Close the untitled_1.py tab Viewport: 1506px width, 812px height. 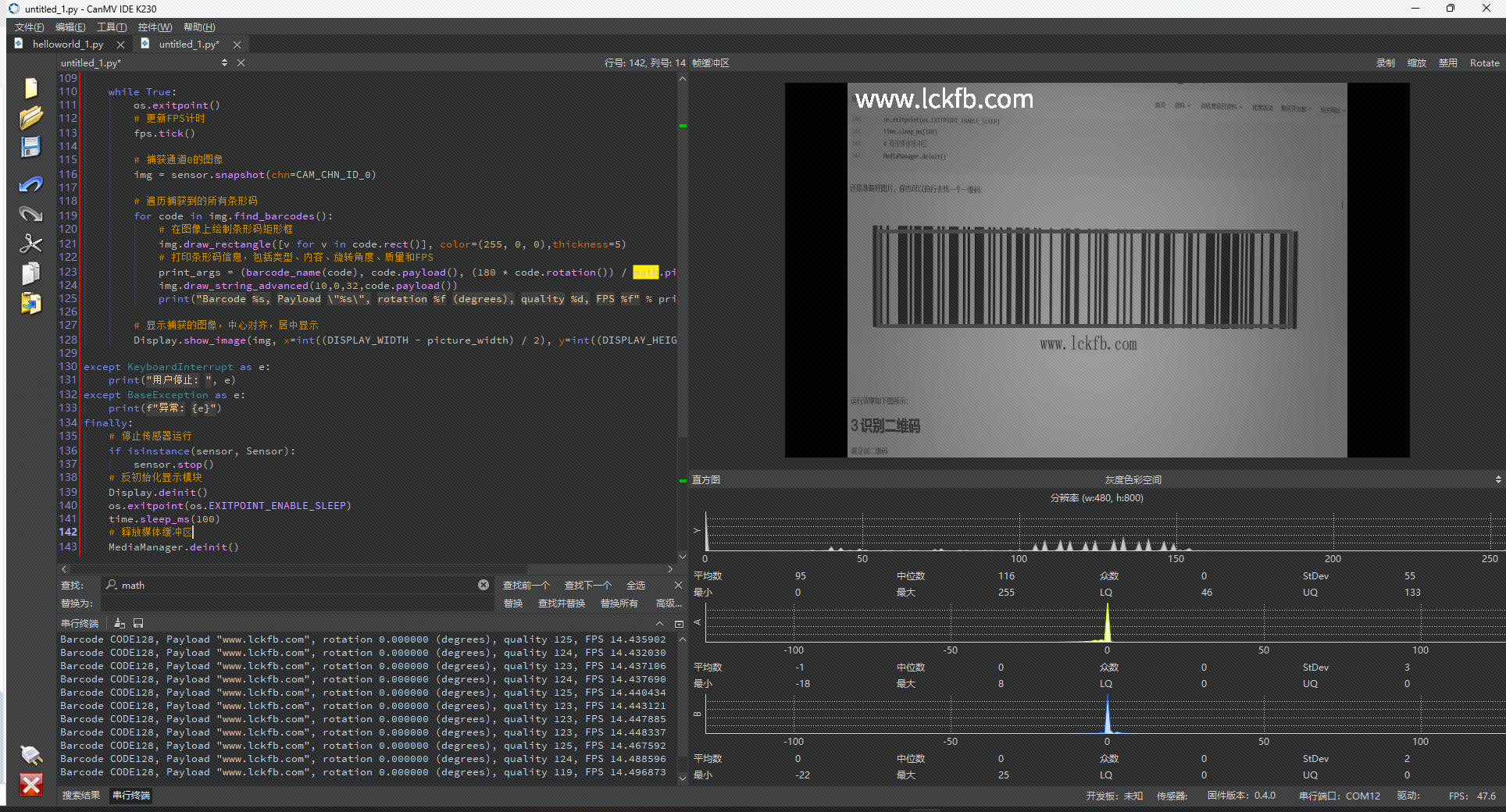[x=237, y=45]
